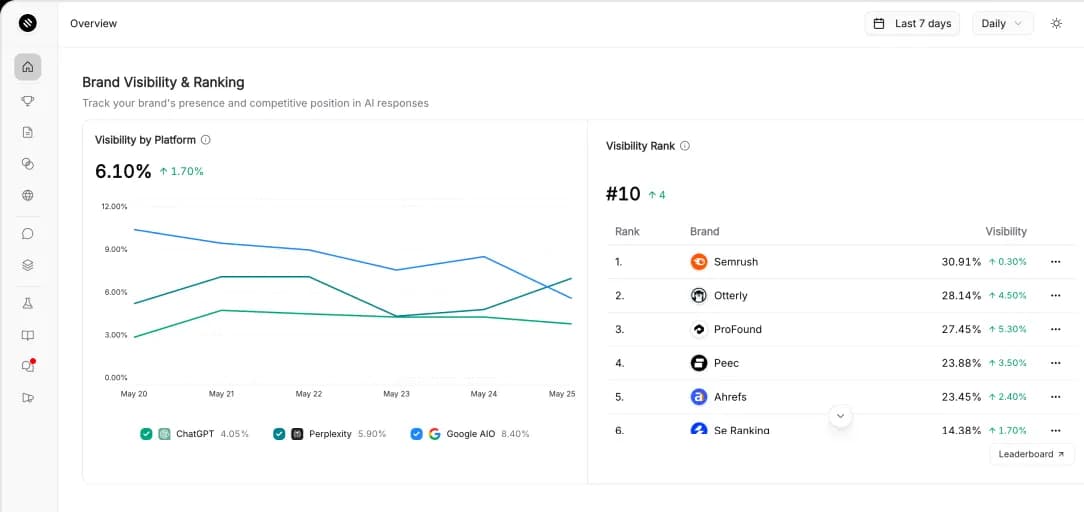Image resolution: width=1084 pixels, height=512 pixels.
Task: Open the Last 7 days date range picker
Action: coord(912,23)
